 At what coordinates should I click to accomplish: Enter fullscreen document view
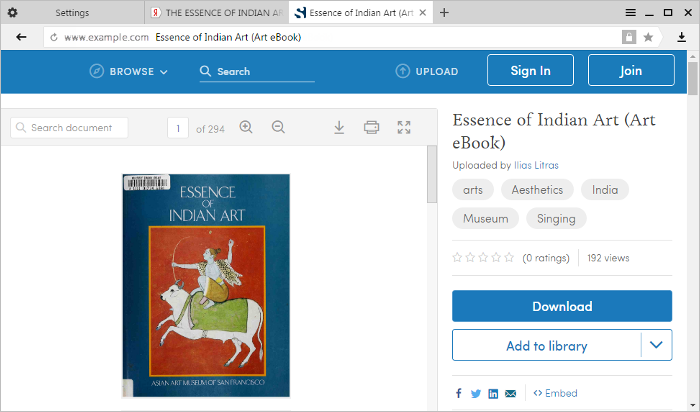(x=404, y=128)
